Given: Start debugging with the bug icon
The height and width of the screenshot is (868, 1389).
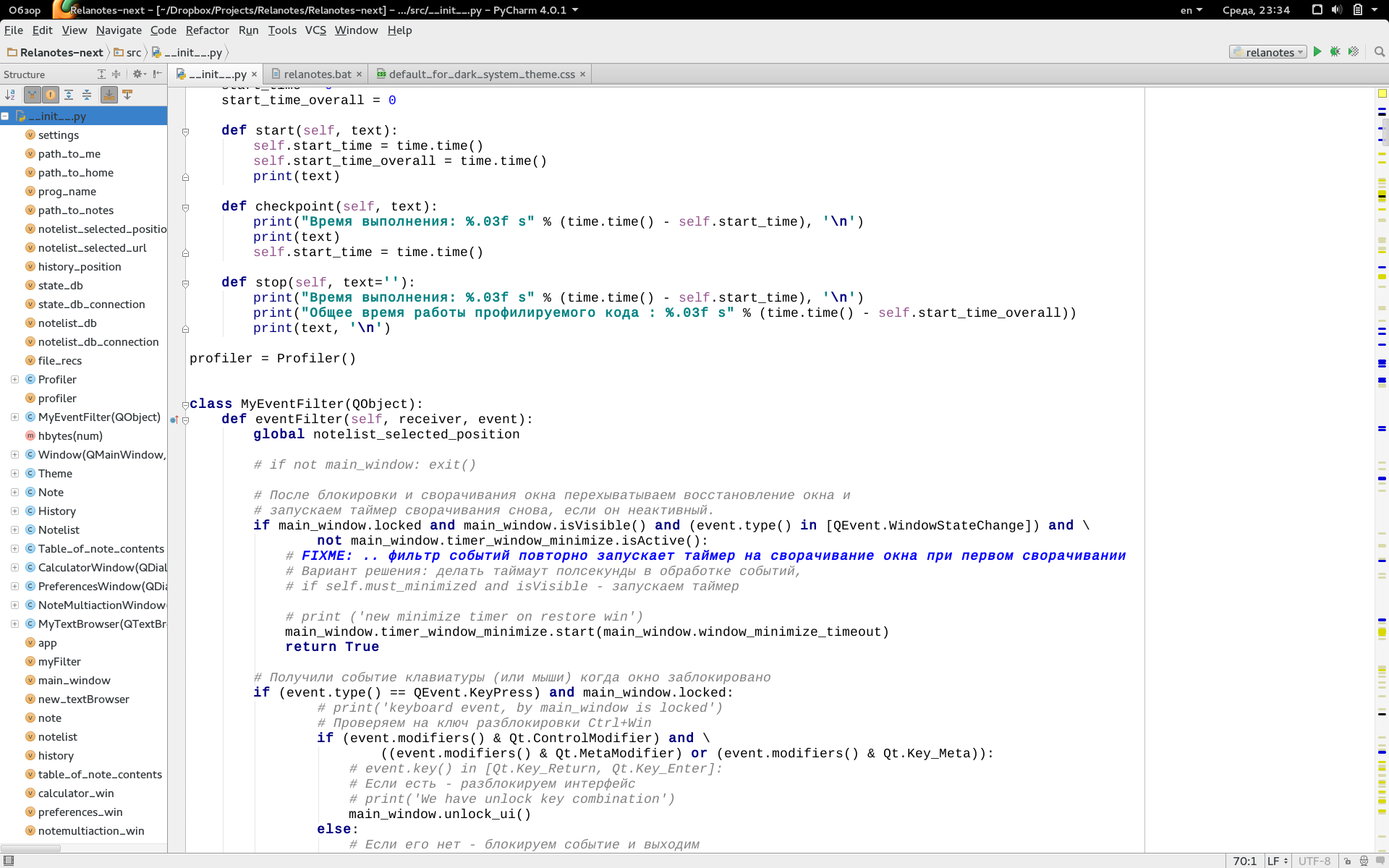Looking at the screenshot, I should tap(1335, 52).
